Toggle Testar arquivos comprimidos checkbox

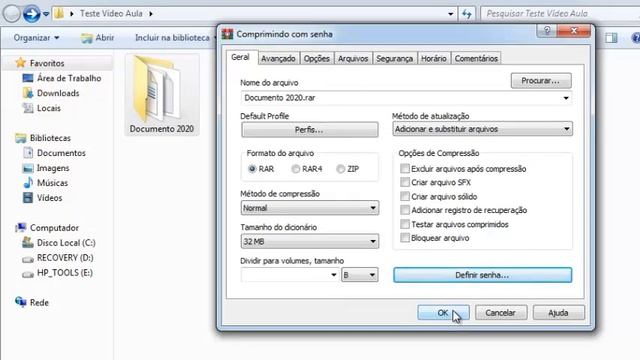[404, 224]
